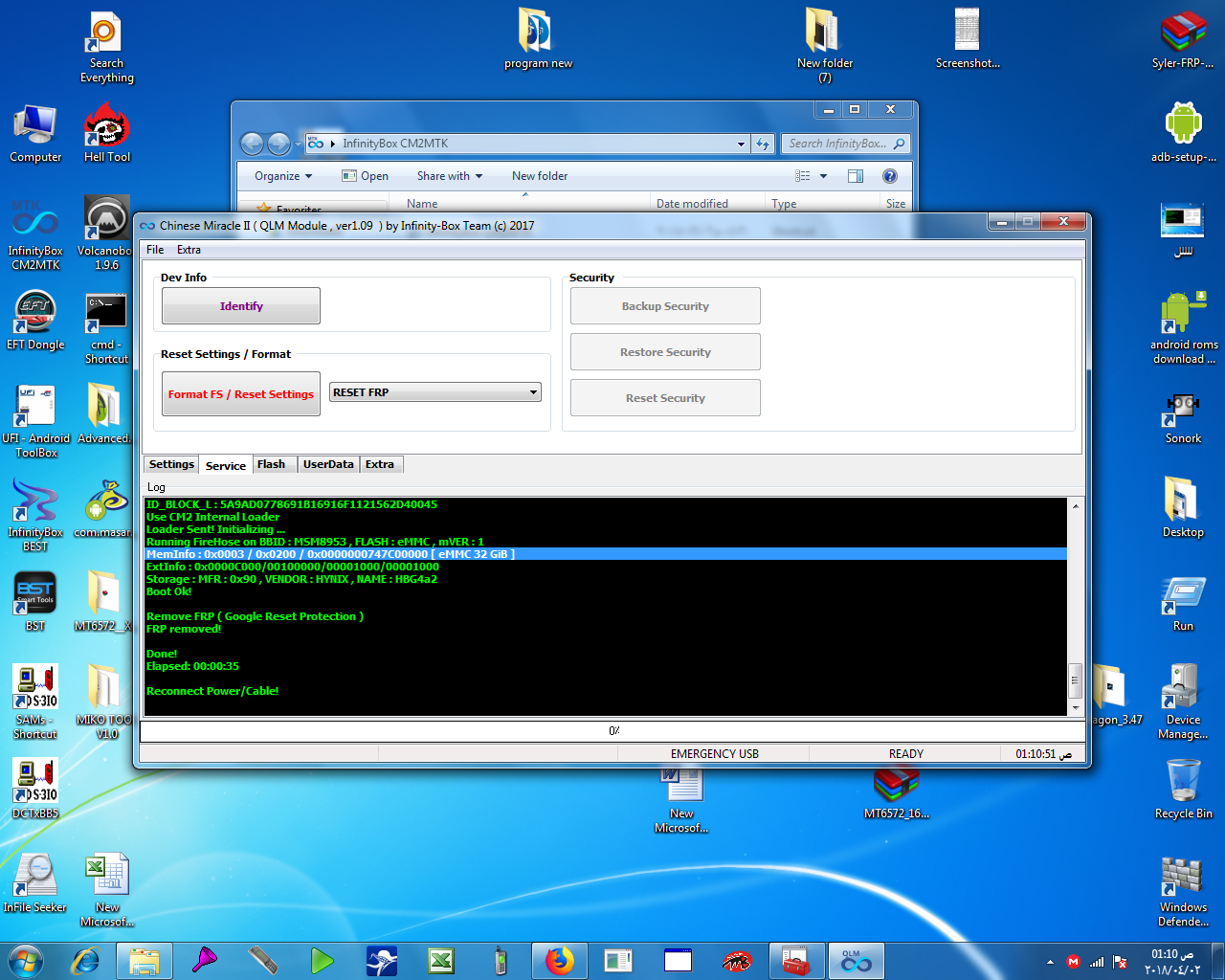Select the adb-setup Android icon
This screenshot has width=1225, height=980.
(1183, 132)
